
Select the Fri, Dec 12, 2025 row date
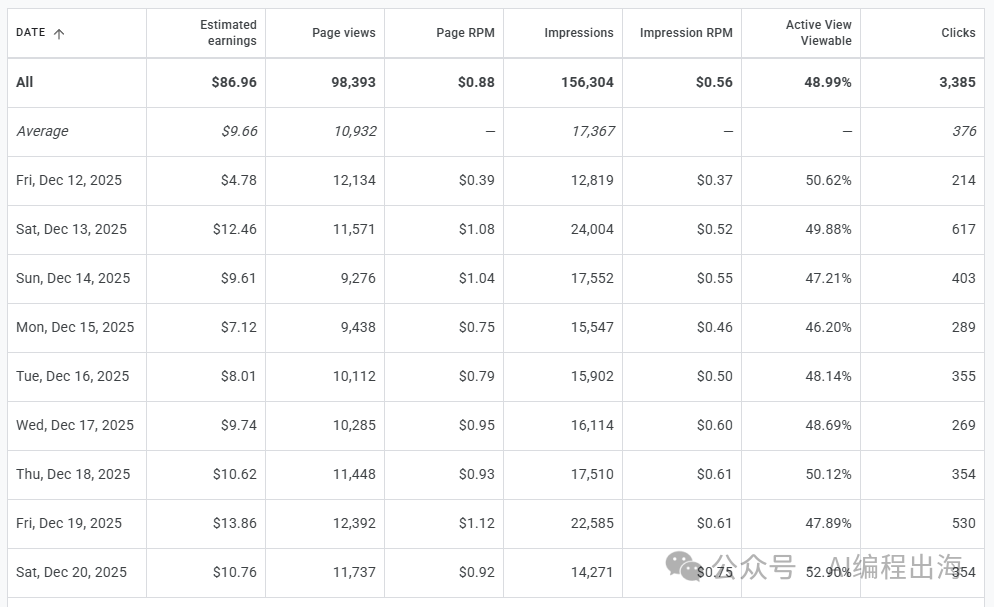coord(69,181)
